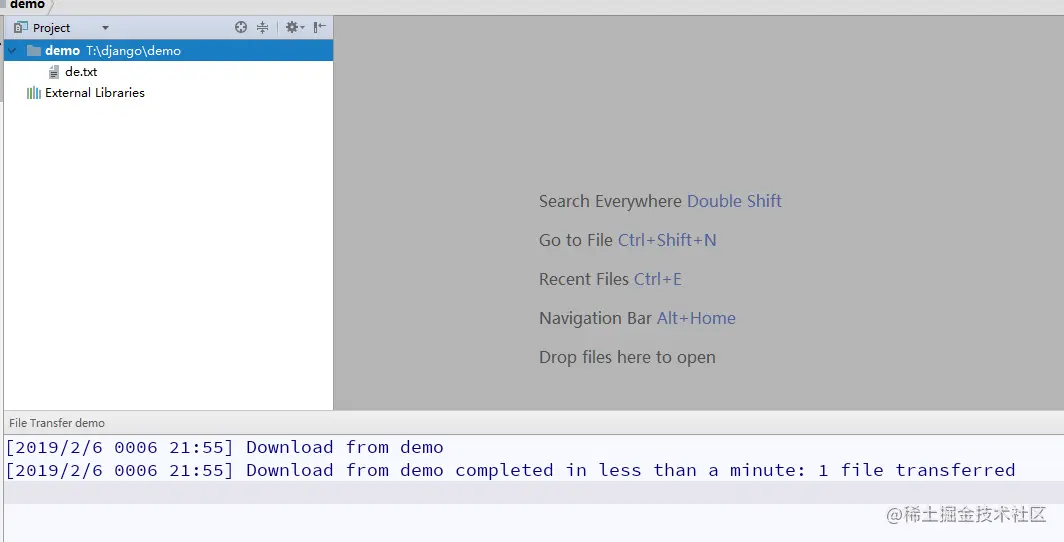The height and width of the screenshot is (542, 1064).
Task: Click the demo folder icon
Action: 34,50
